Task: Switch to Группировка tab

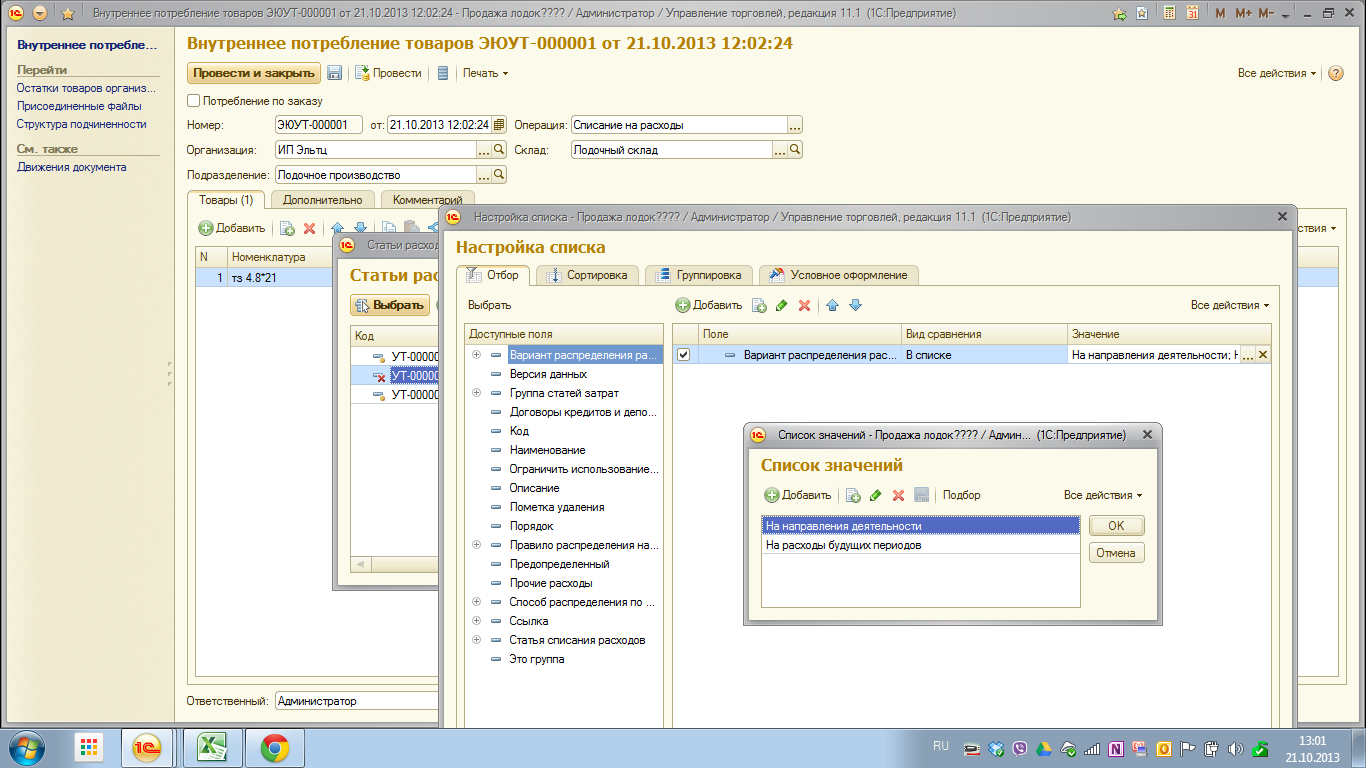Action: click(698, 275)
